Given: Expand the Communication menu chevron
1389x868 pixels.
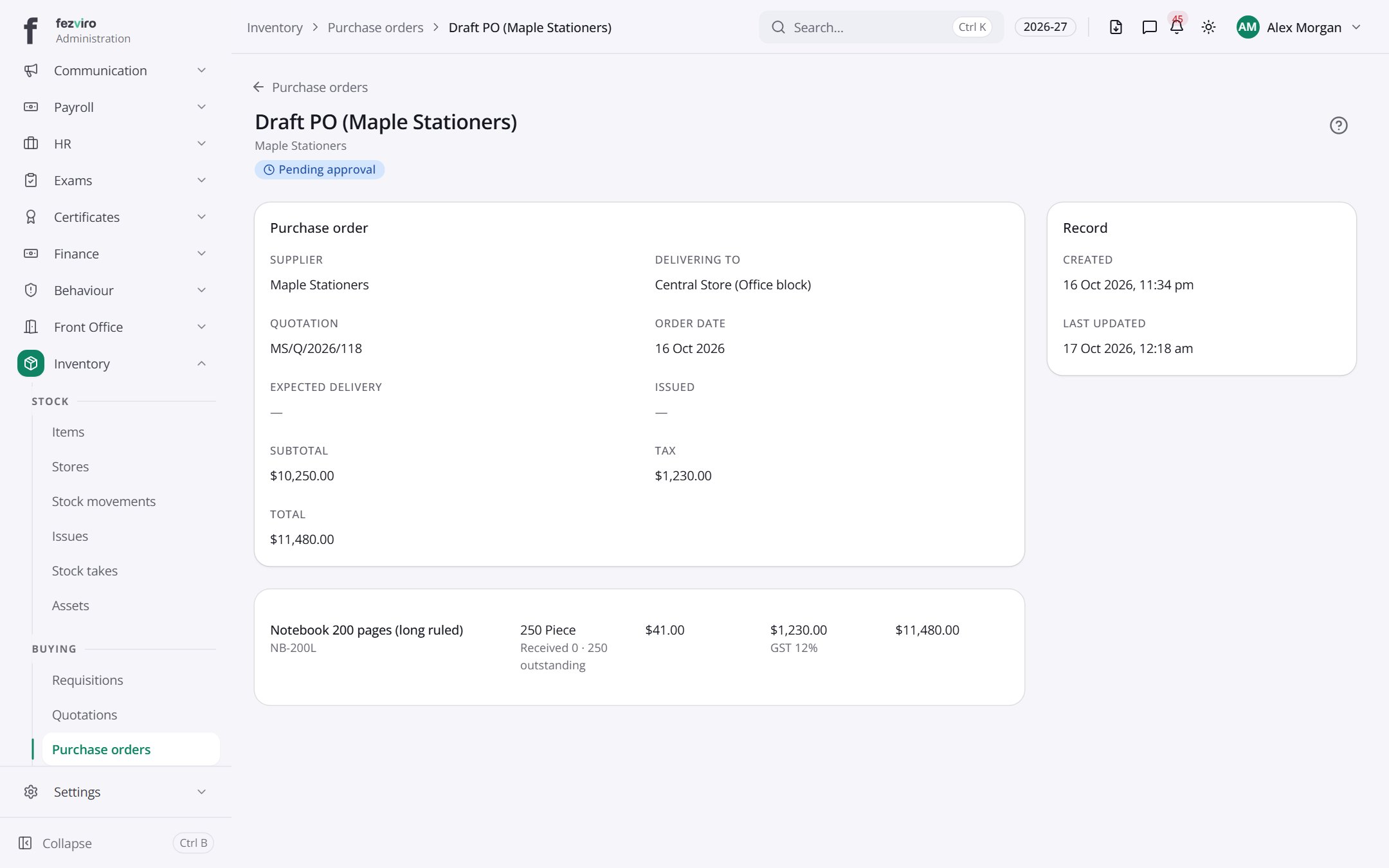Looking at the screenshot, I should [201, 71].
